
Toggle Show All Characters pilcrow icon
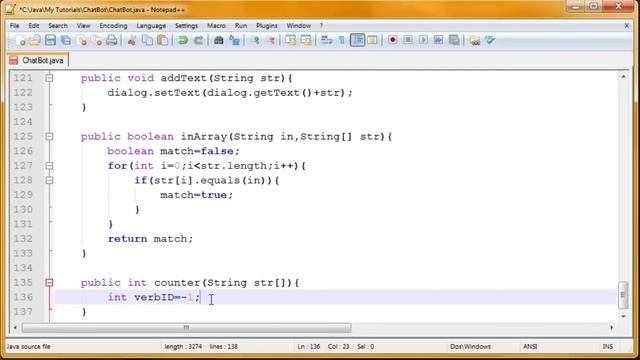coord(342,40)
